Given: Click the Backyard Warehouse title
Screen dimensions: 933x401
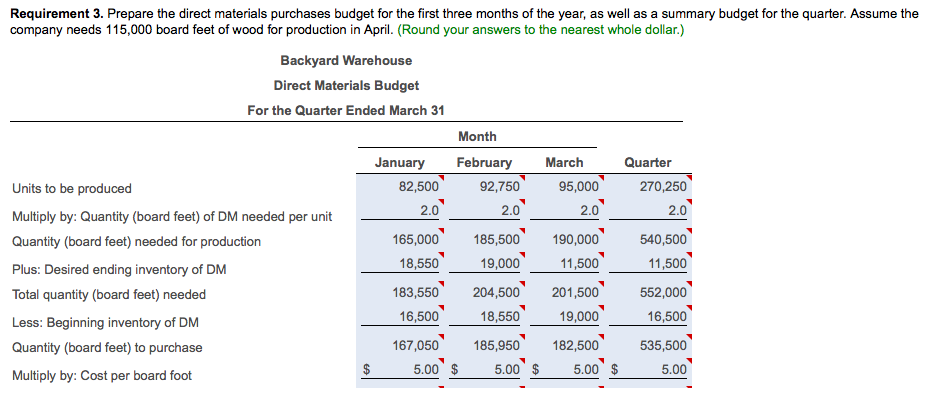Looking at the screenshot, I should pyautogui.click(x=346, y=61).
